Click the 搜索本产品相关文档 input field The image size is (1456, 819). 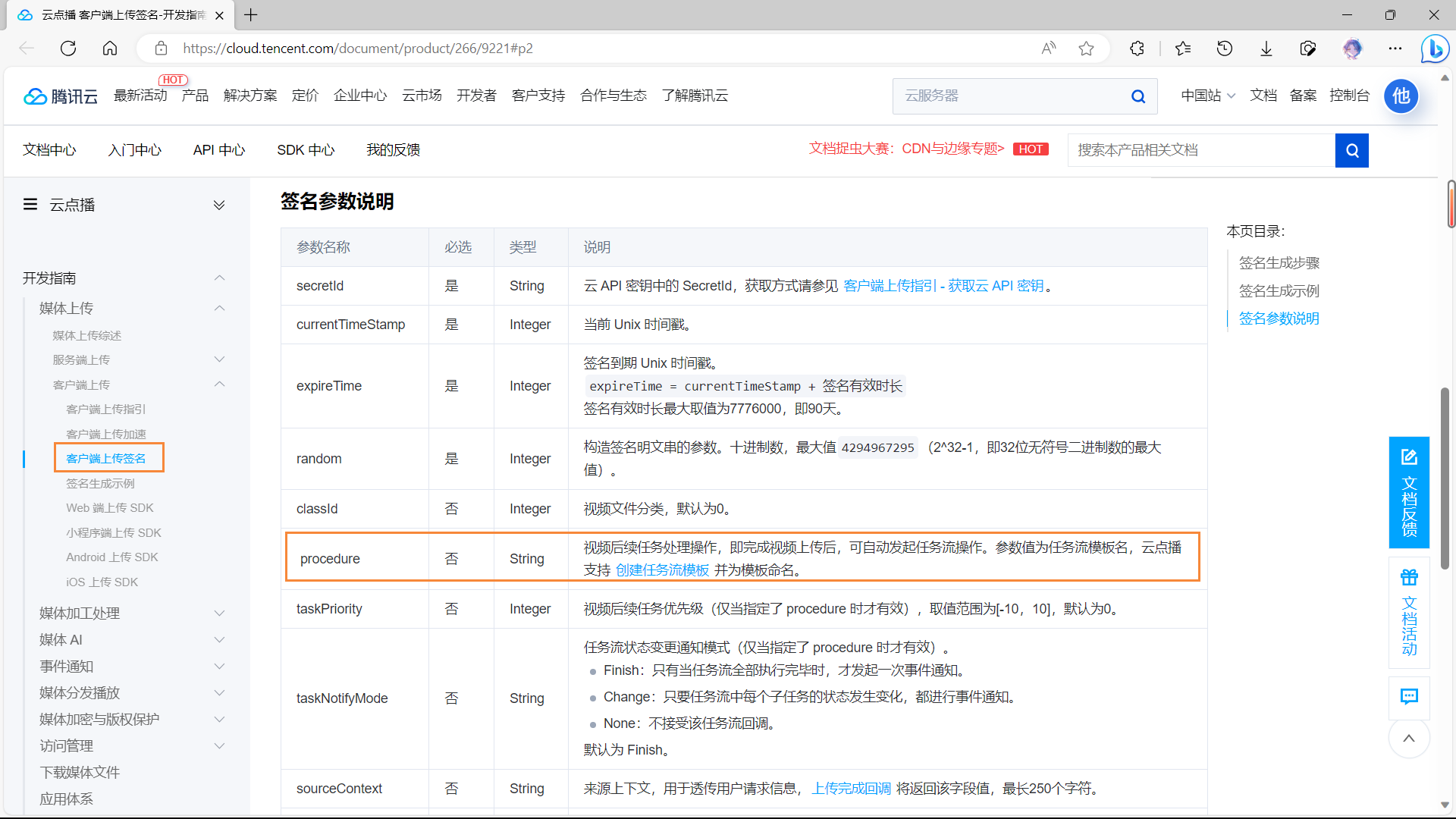click(x=1200, y=150)
